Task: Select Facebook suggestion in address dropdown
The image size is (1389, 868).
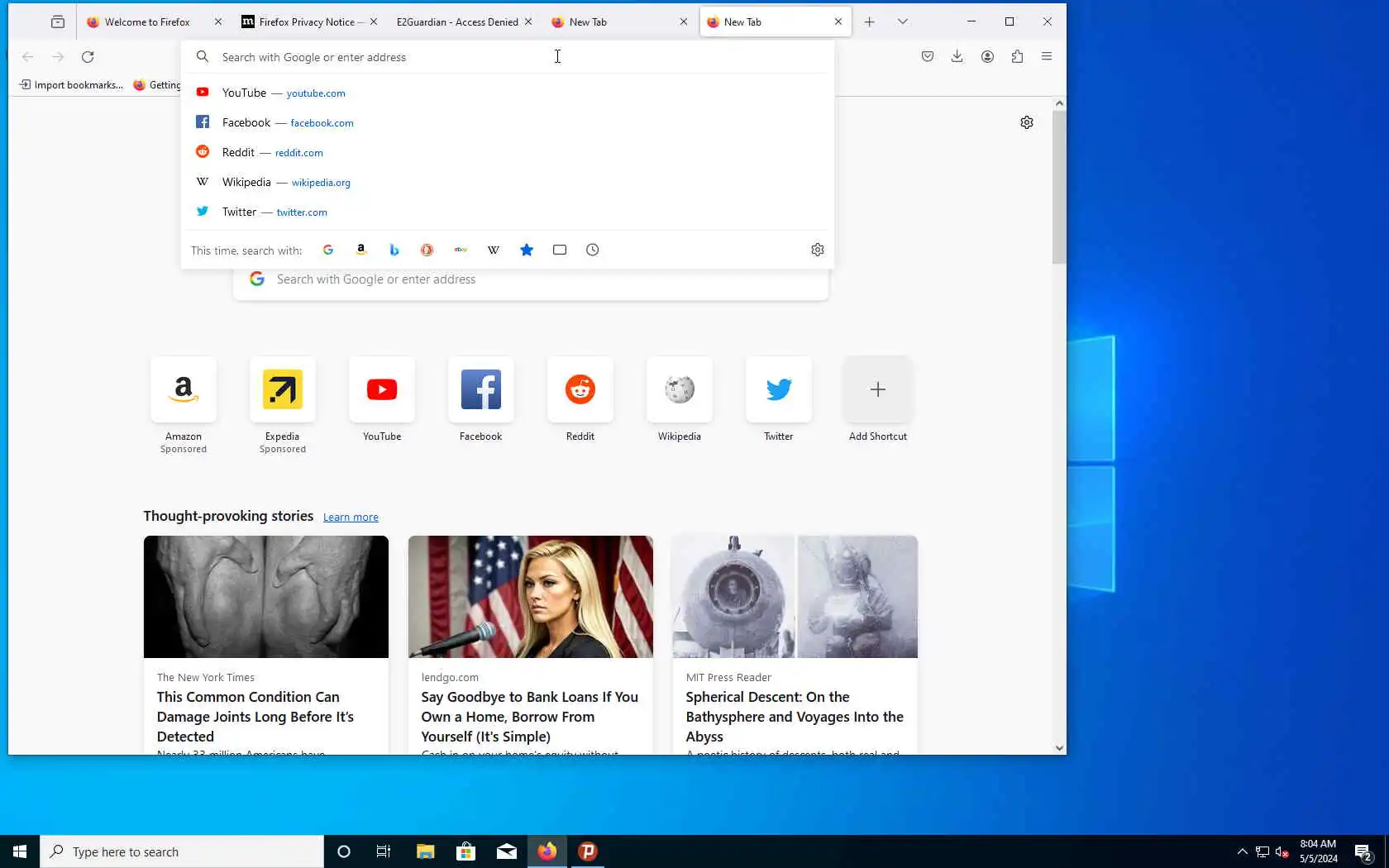Action: click(x=508, y=122)
